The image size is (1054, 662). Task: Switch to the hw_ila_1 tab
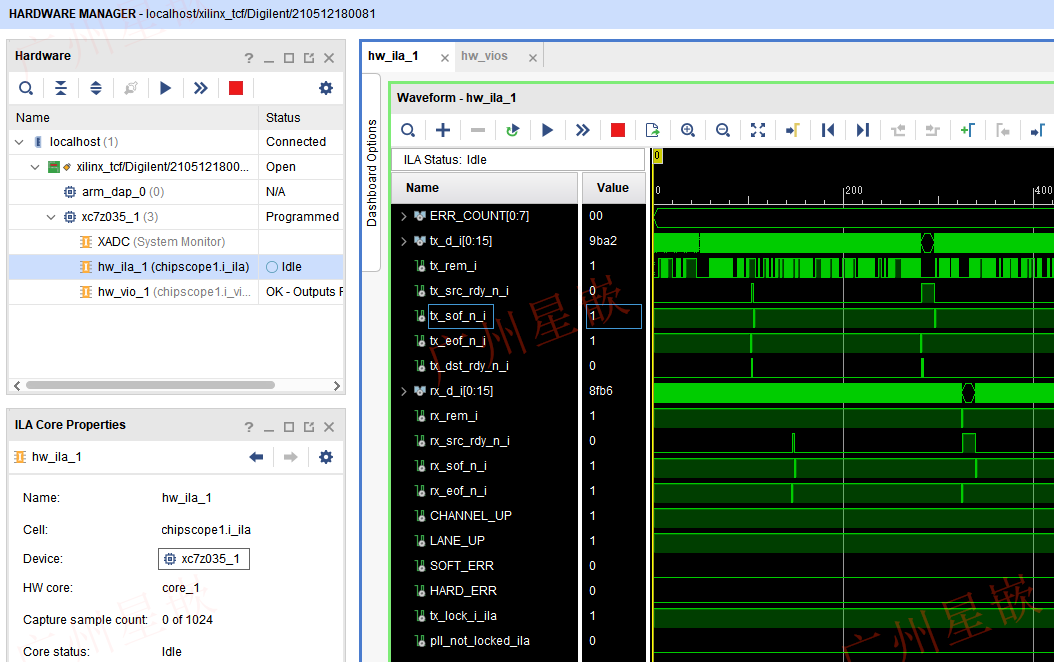tap(393, 56)
